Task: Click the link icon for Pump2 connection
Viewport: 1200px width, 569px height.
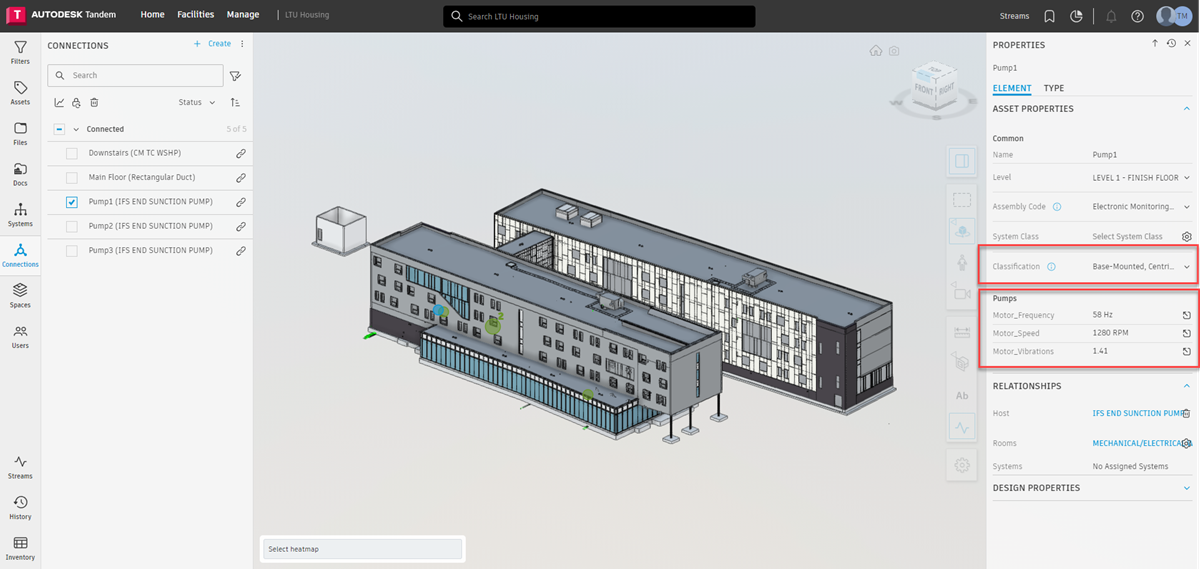Action: pos(241,226)
